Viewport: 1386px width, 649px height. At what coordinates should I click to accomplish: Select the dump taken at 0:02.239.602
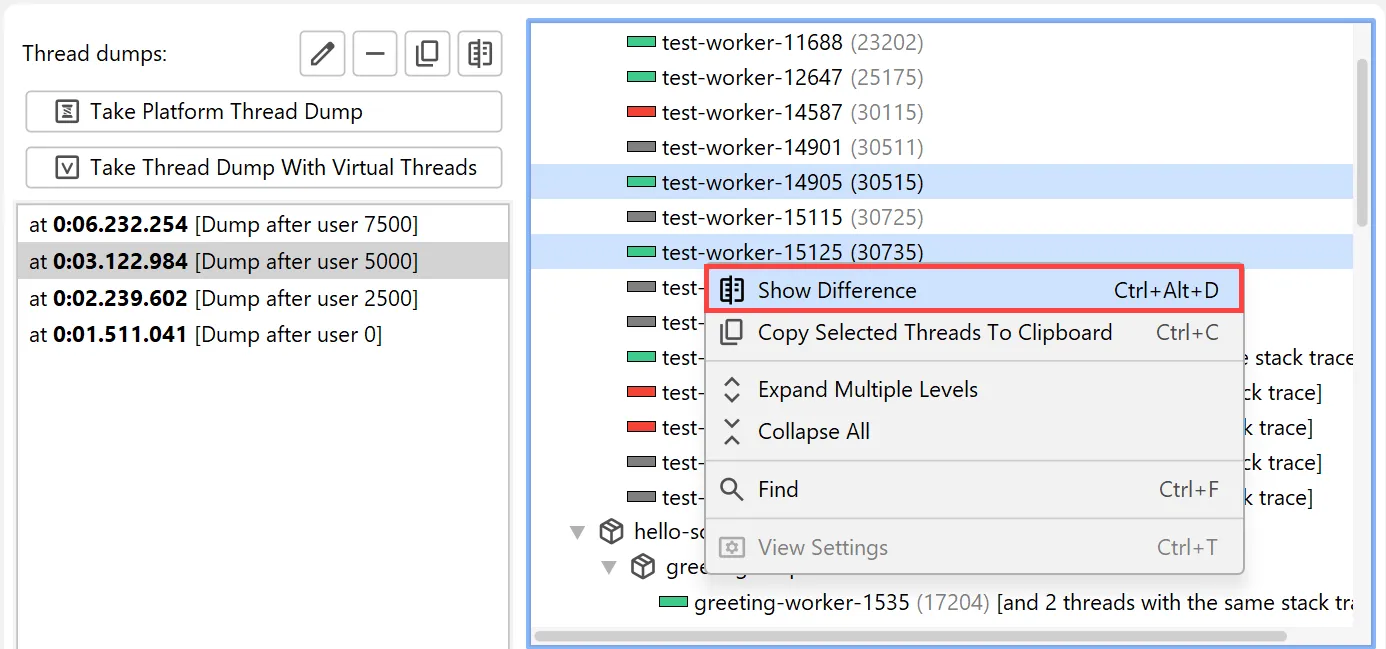pyautogui.click(x=263, y=298)
